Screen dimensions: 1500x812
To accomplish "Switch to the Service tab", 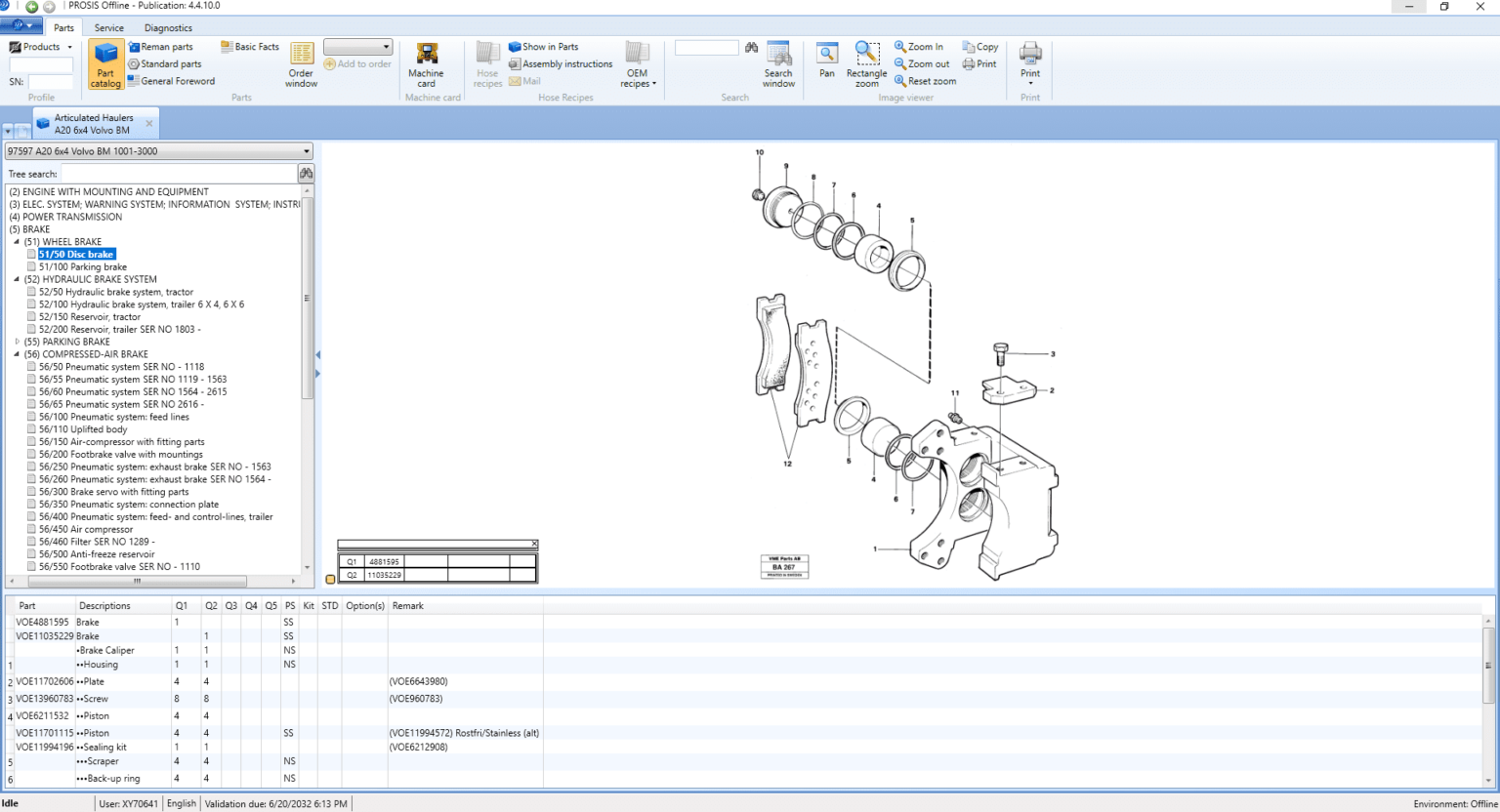I will 108,28.
